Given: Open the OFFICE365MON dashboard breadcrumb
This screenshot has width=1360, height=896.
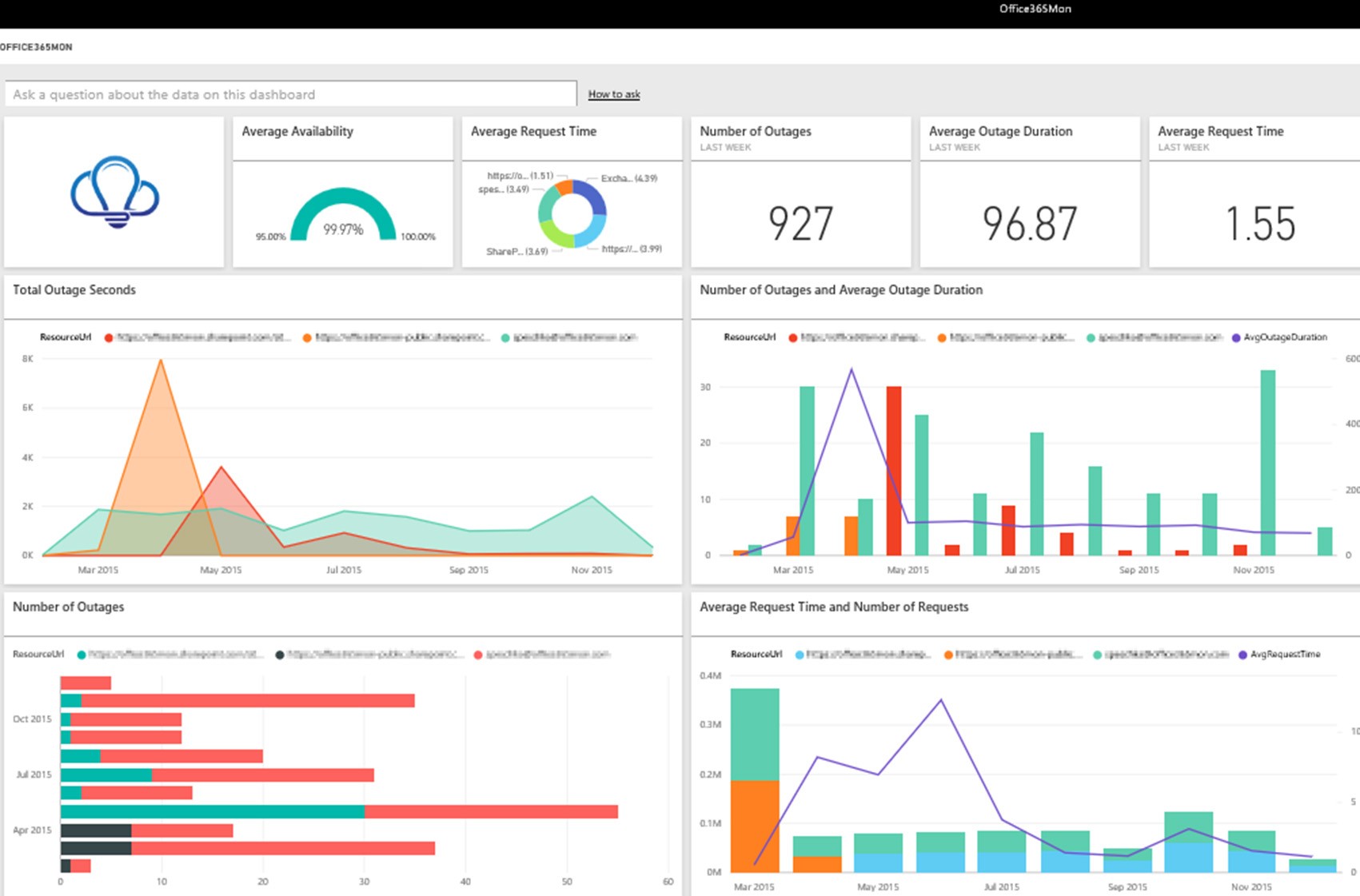Looking at the screenshot, I should tap(36, 47).
